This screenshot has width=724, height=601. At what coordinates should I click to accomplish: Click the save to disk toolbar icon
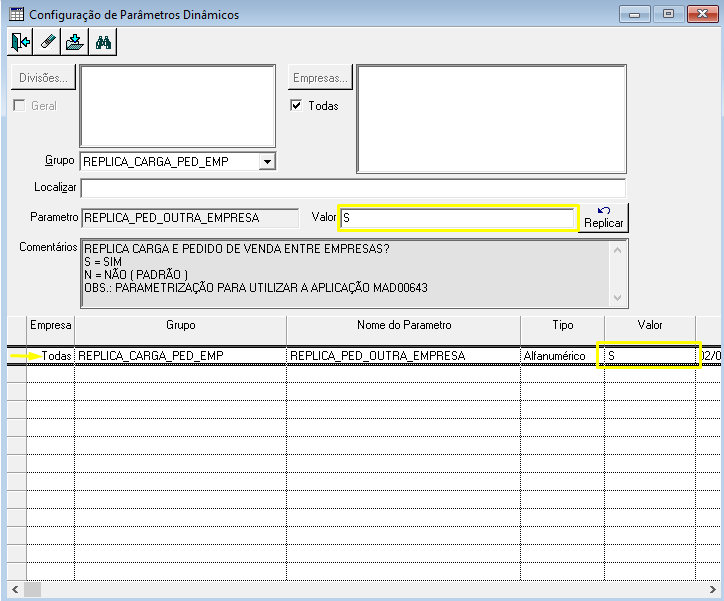74,42
